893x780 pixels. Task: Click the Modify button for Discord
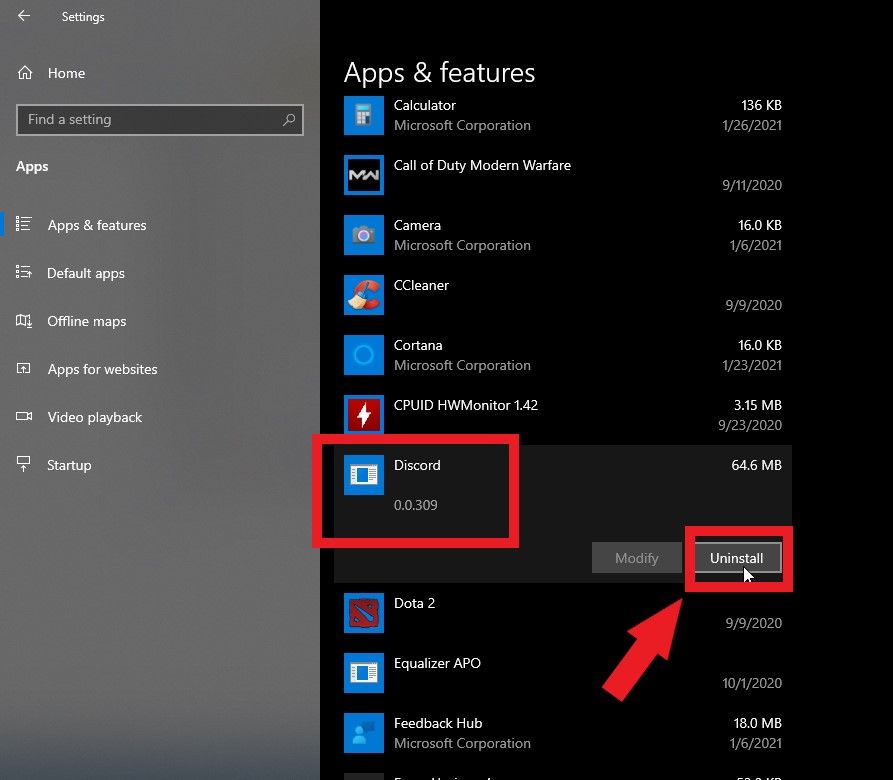637,558
